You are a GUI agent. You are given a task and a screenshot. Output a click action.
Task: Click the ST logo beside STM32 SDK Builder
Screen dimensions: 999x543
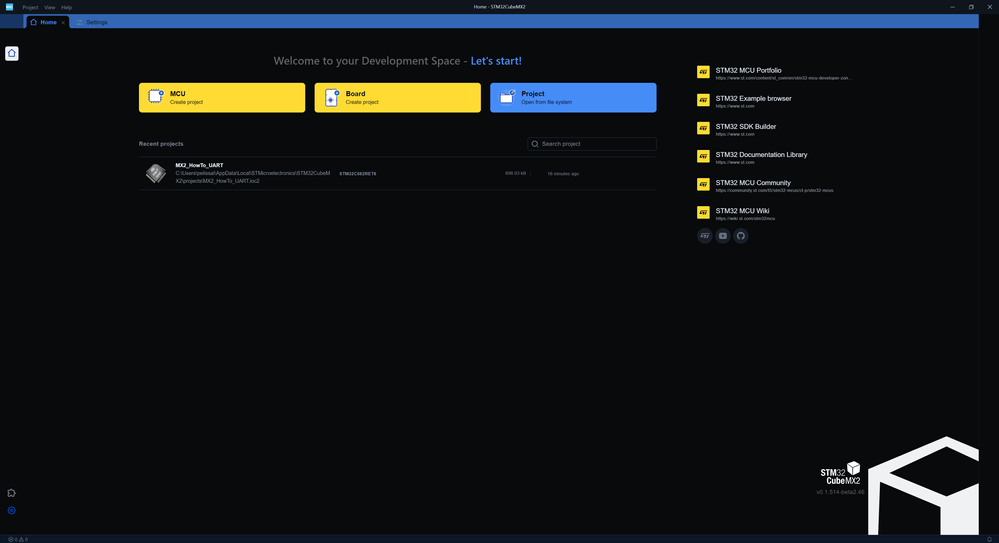click(703, 128)
